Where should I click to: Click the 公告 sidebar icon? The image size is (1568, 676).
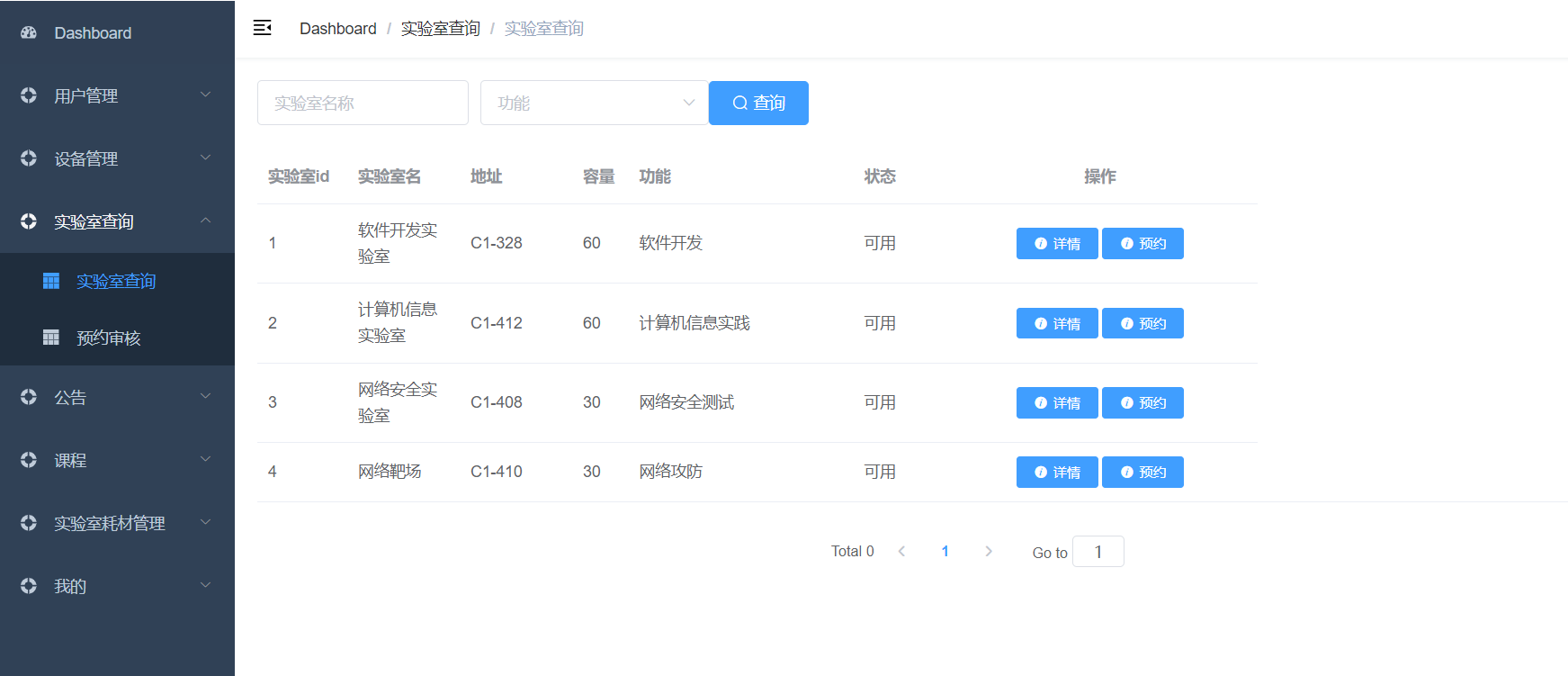pyautogui.click(x=29, y=397)
